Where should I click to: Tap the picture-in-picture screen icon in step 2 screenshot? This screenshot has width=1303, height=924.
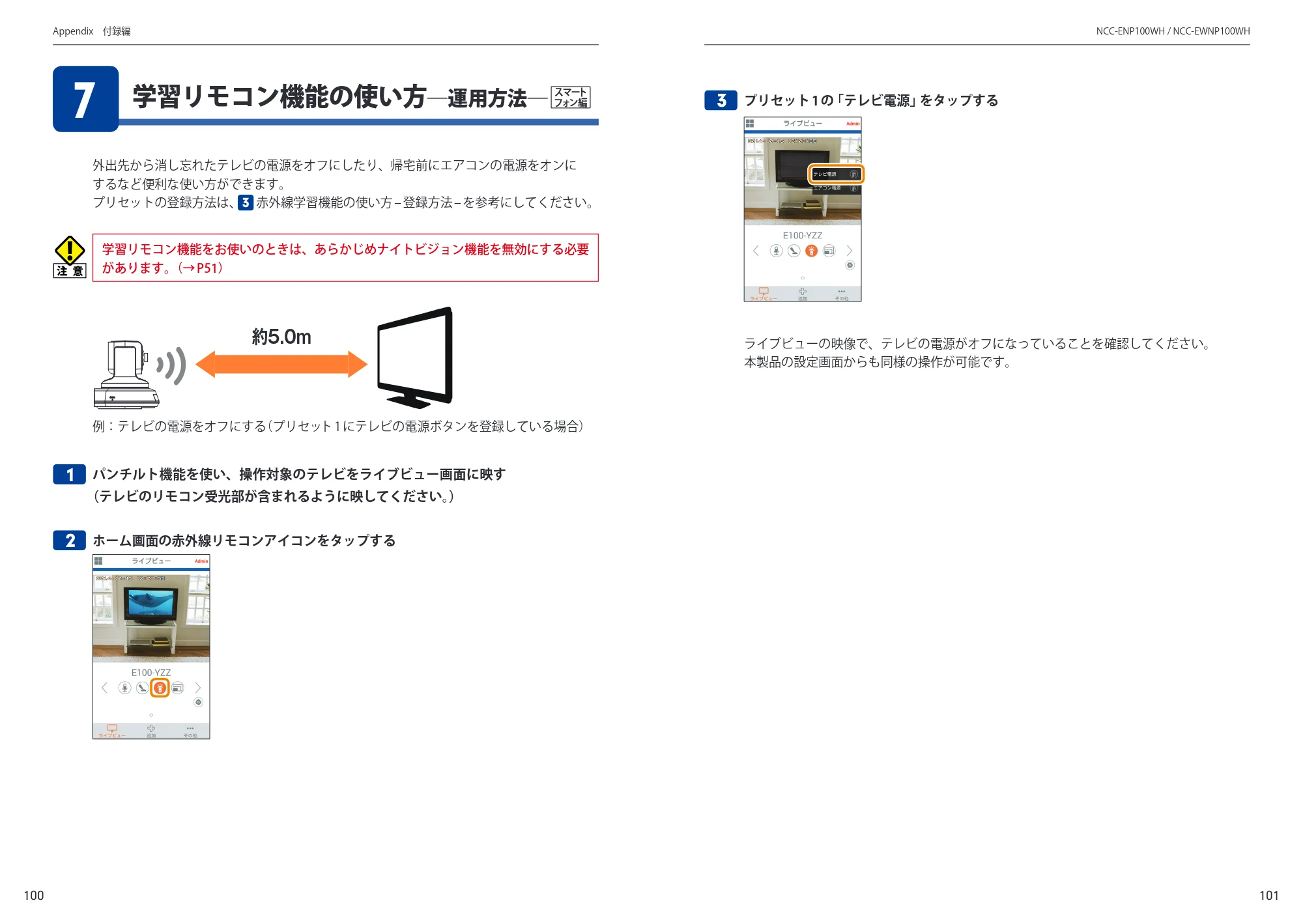(x=178, y=688)
